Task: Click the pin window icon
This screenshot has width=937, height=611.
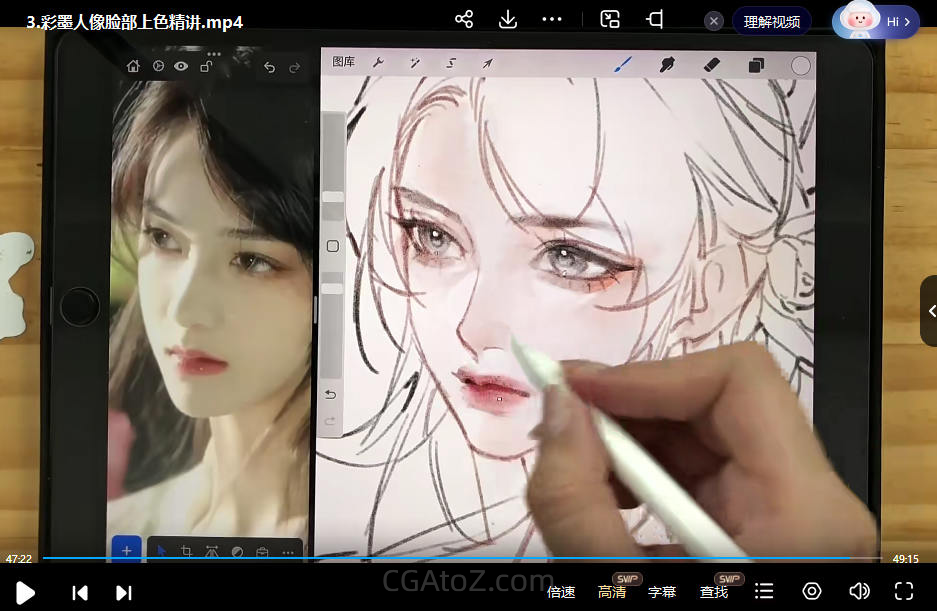Action: tap(655, 20)
